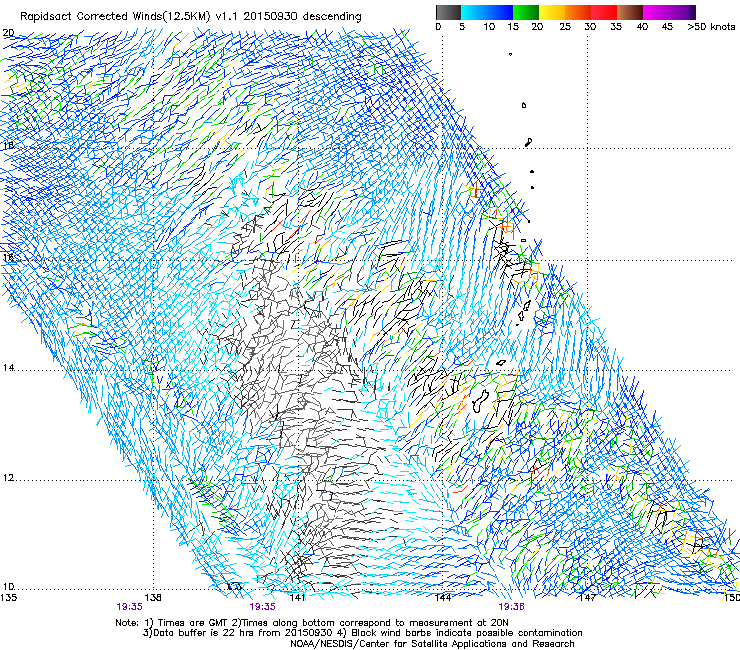740x650 pixels.
Task: Click the cyan-blue 5-15 knots legend swatch
Action: coord(487,12)
